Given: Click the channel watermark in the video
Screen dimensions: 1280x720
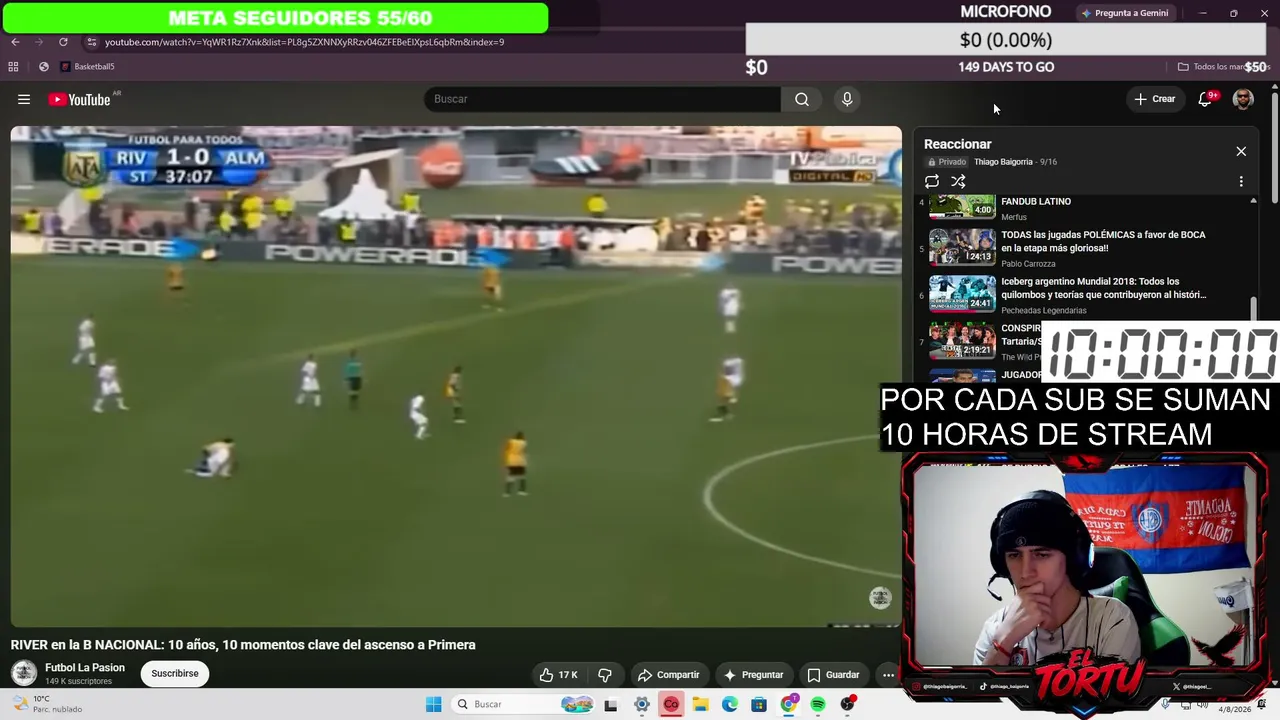Looking at the screenshot, I should 880,598.
